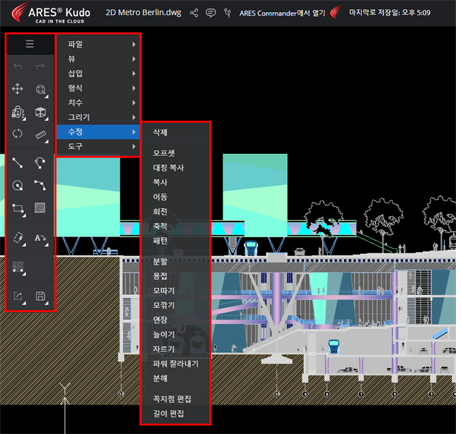
Task: Expand the highlighted 수정 submenu
Action: point(98,132)
